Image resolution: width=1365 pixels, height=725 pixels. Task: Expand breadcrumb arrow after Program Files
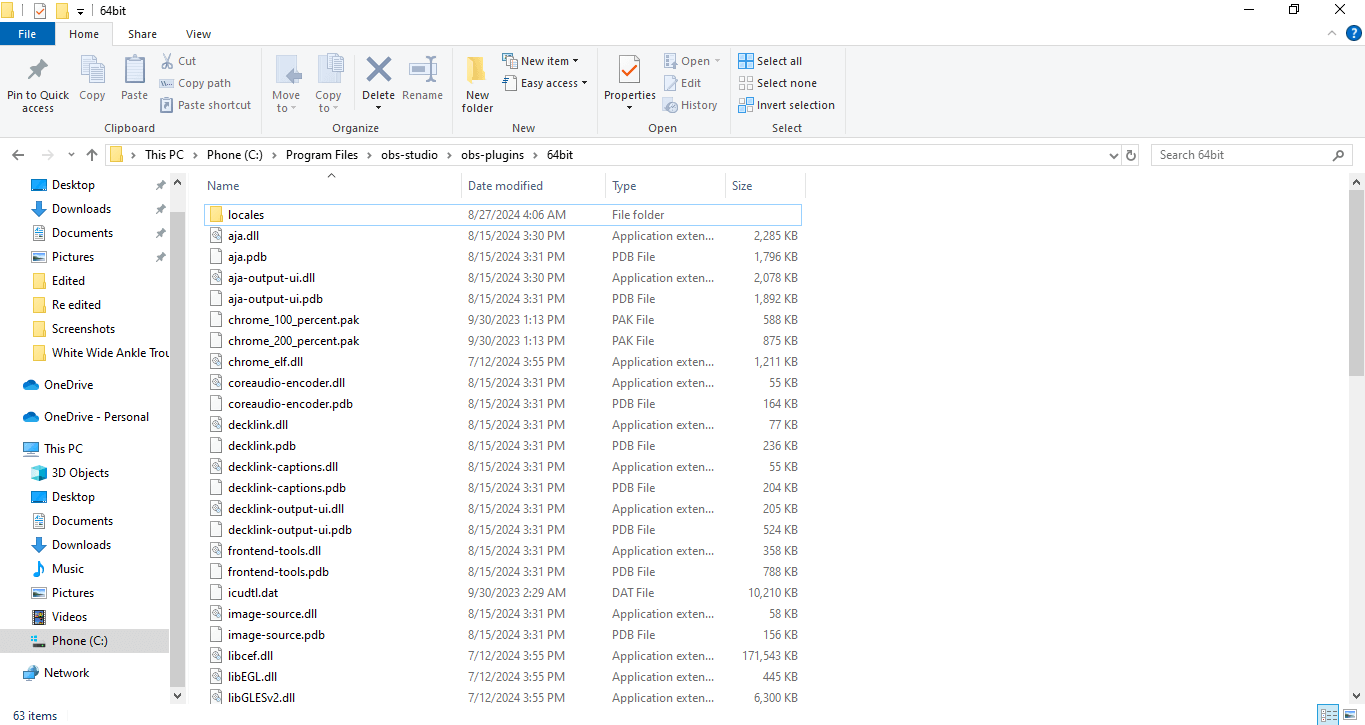click(x=369, y=155)
